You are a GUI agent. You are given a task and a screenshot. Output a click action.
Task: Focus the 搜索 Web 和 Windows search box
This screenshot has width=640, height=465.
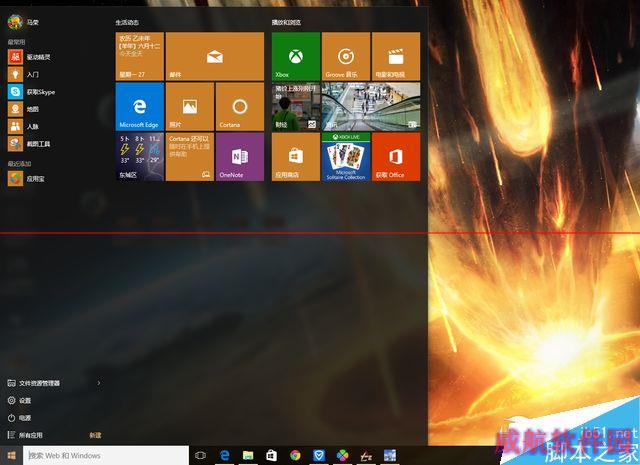tap(106, 455)
